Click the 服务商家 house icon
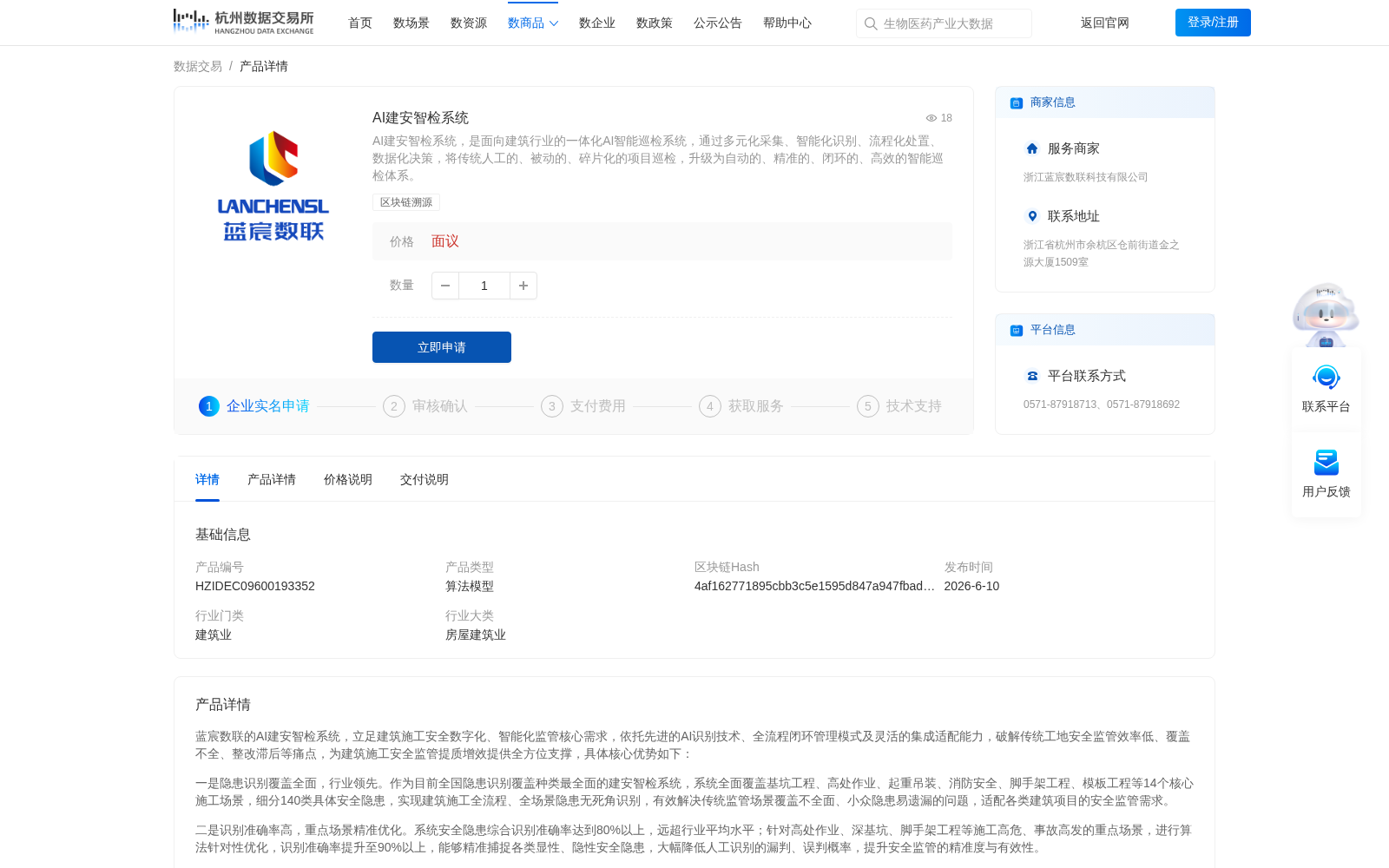1389x868 pixels. coord(1032,148)
